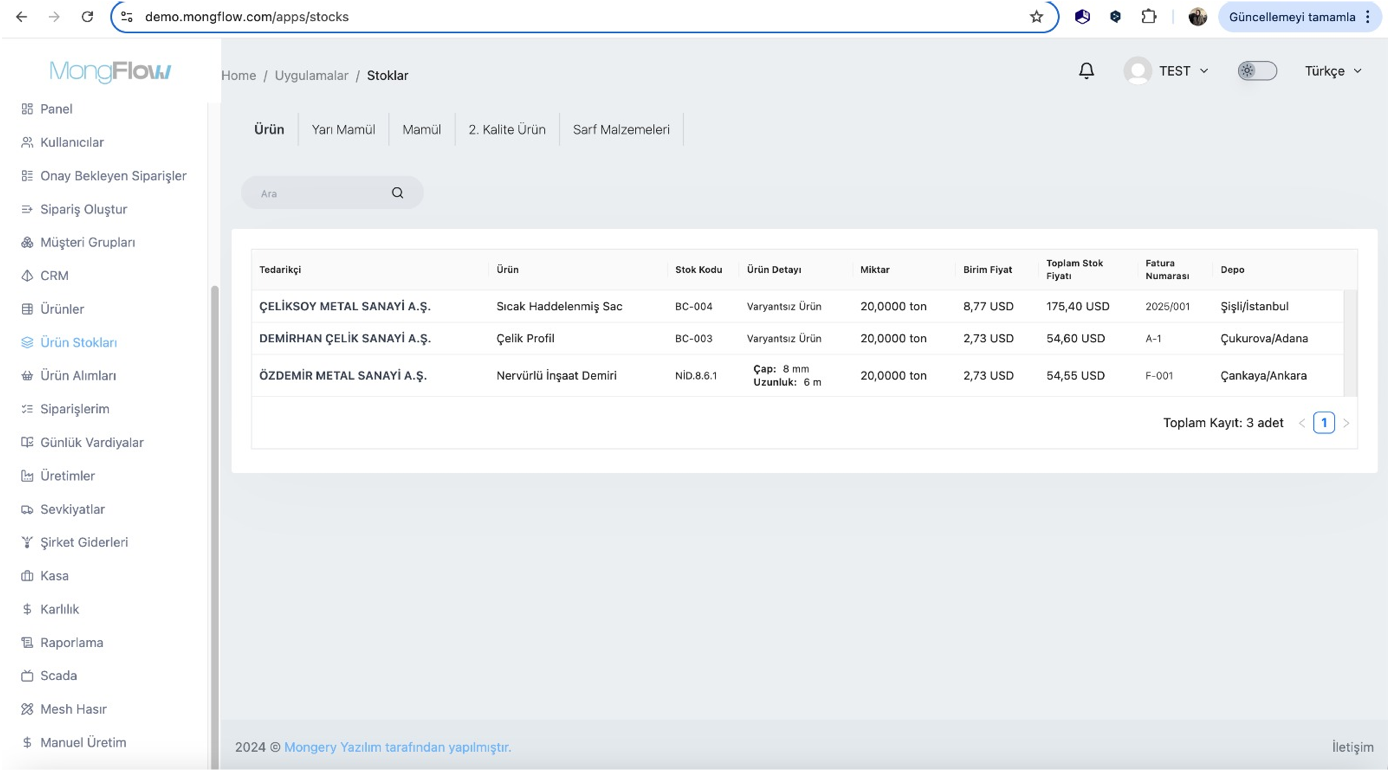
Task: Click the Ürünler table icon
Action: click(x=27, y=309)
